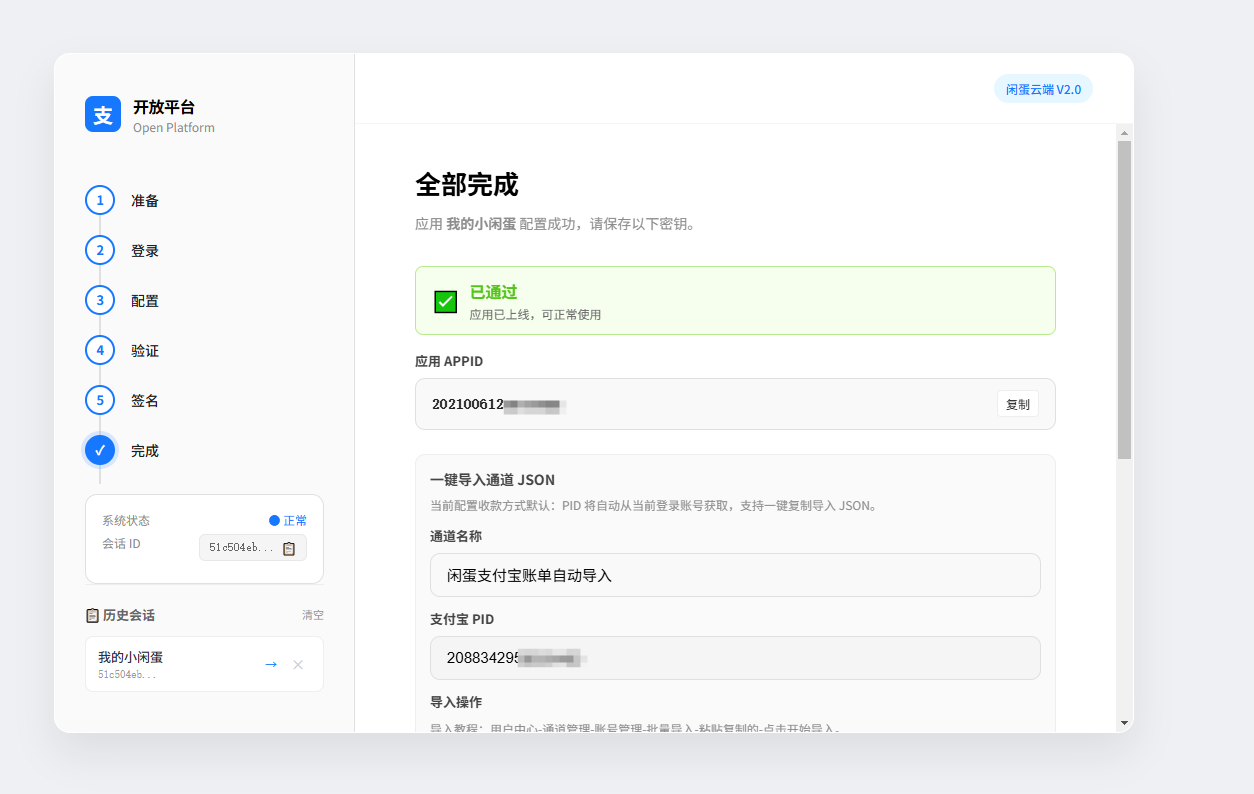This screenshot has height=794, width=1254.
Task: Go to the 签名 step label
Action: click(x=145, y=401)
